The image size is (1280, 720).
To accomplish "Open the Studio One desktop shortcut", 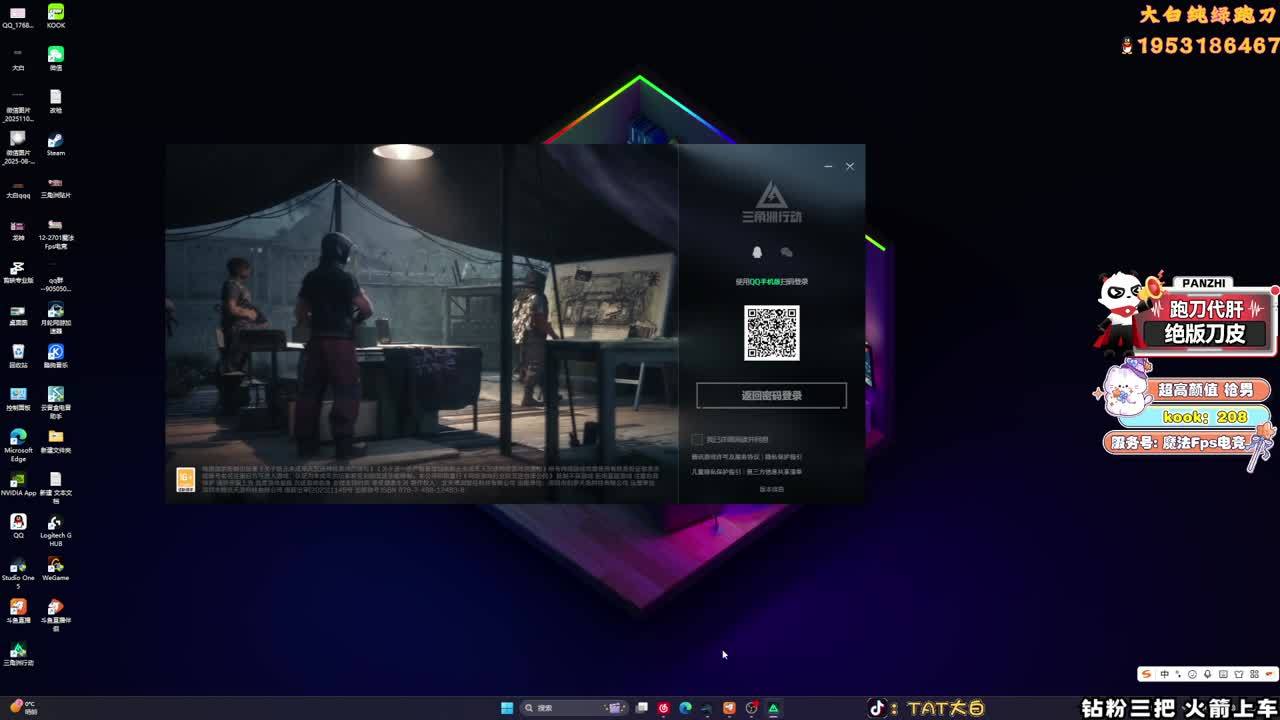I will point(18,567).
